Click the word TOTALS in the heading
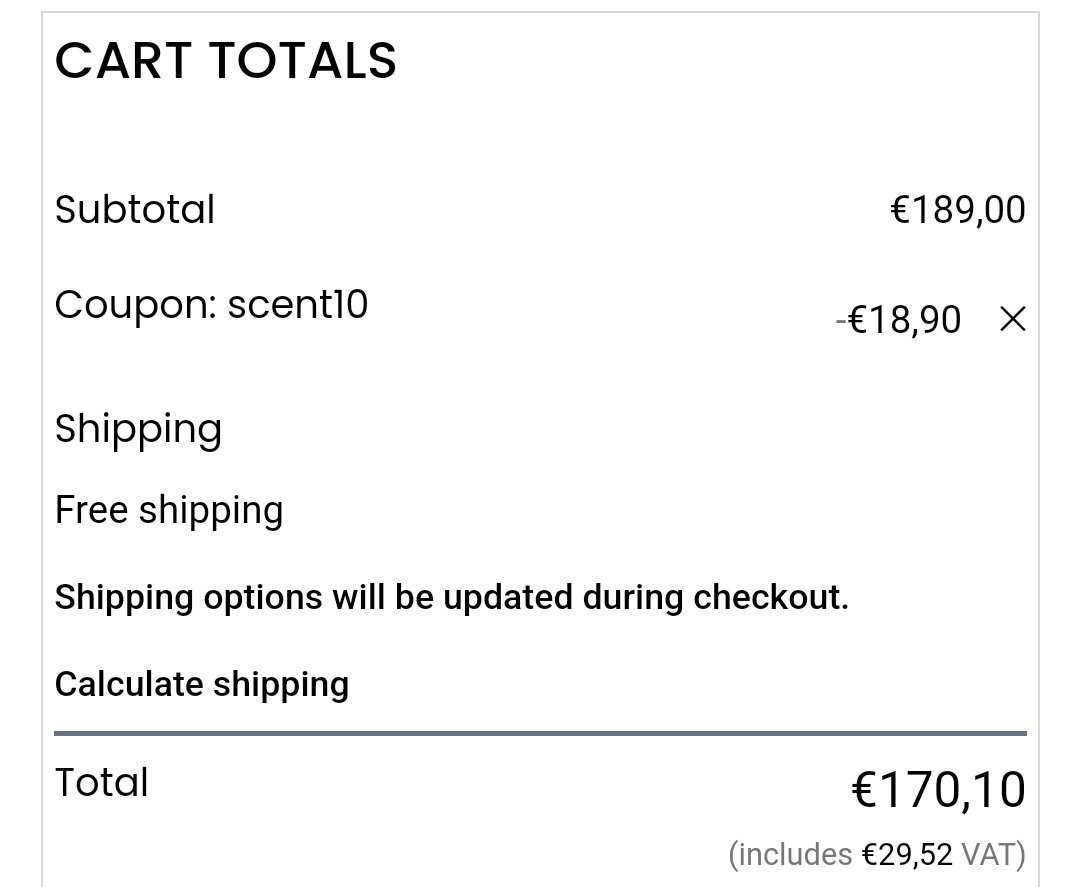 [x=303, y=61]
